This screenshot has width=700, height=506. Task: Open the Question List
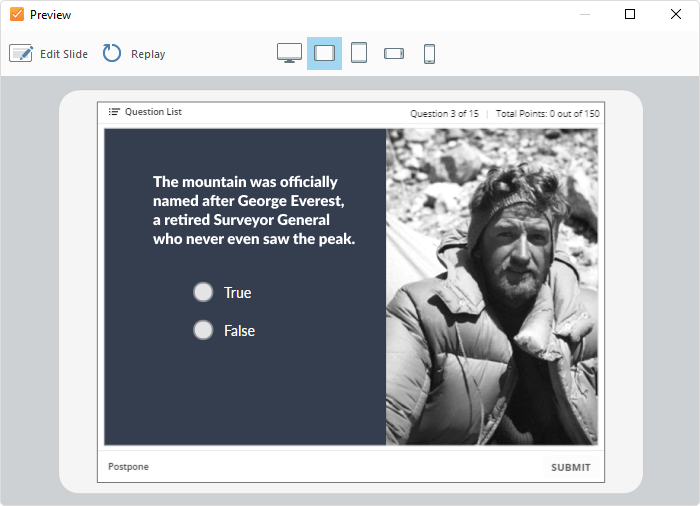145,112
